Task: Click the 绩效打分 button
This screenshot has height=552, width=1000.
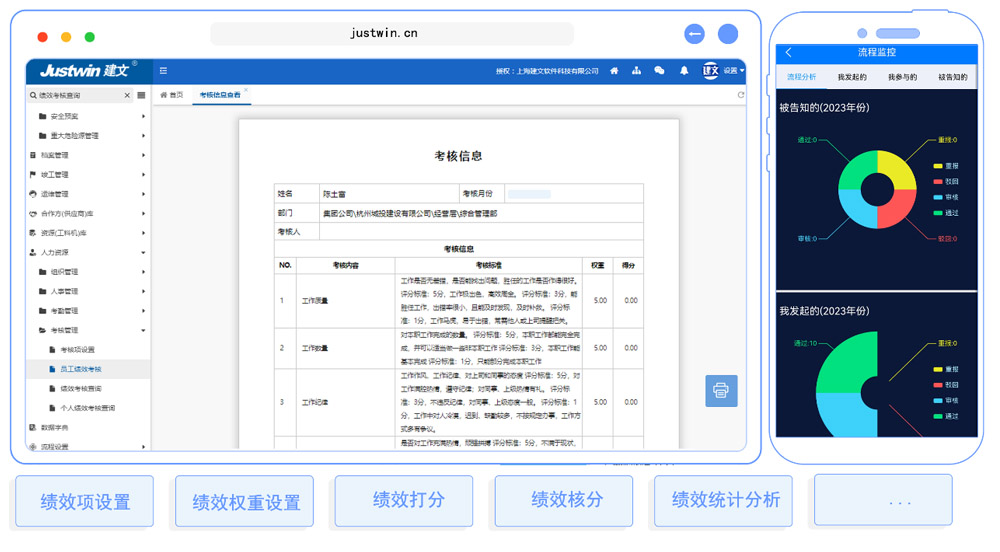Action: pos(404,500)
